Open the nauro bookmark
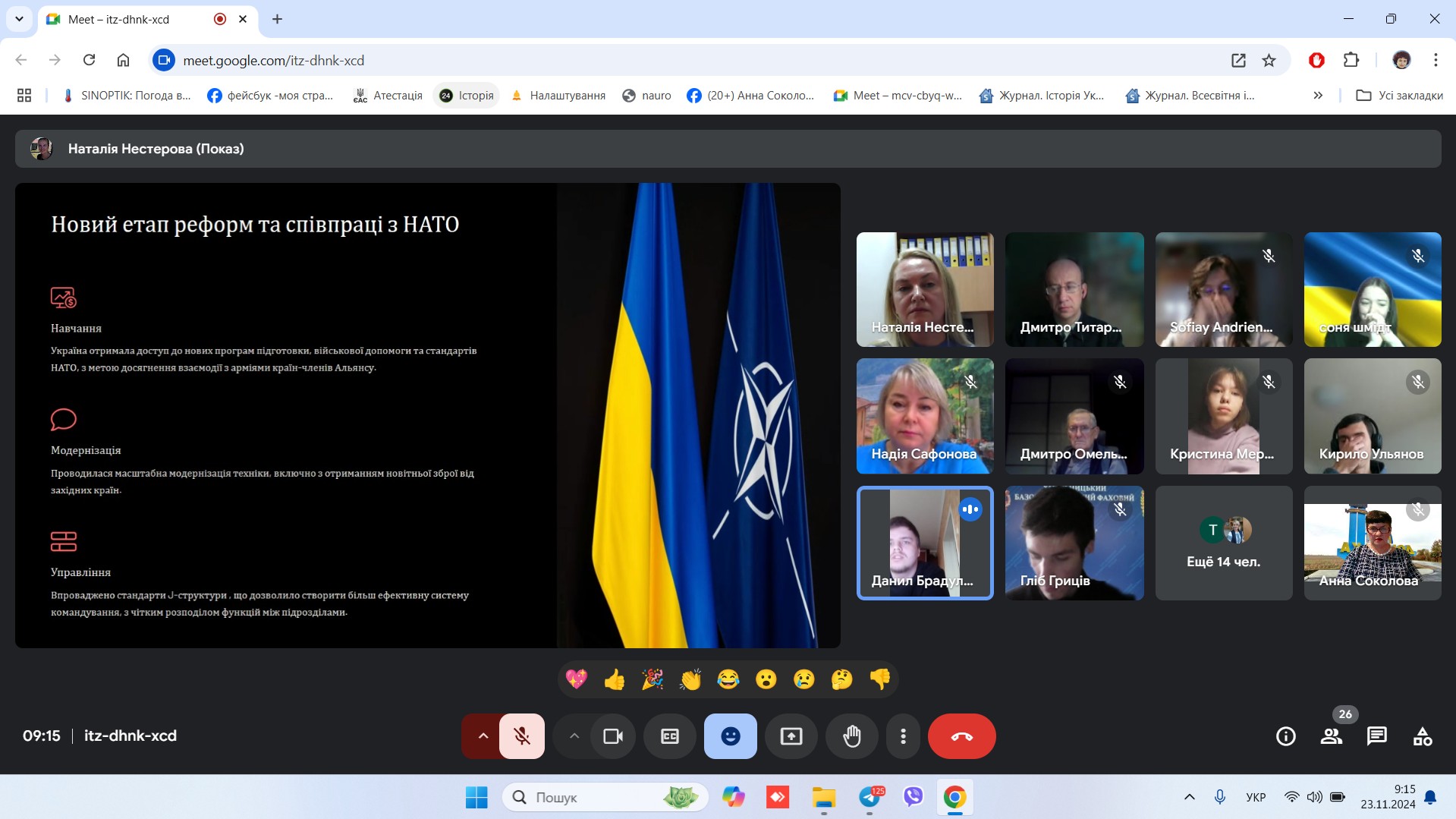 [x=647, y=95]
